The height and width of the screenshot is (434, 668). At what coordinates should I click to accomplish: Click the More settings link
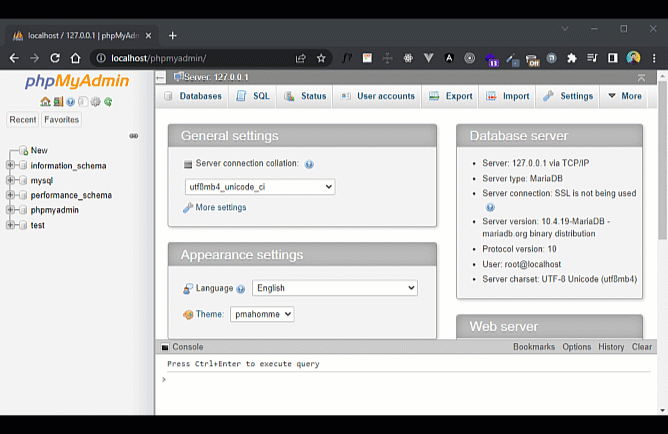point(221,207)
